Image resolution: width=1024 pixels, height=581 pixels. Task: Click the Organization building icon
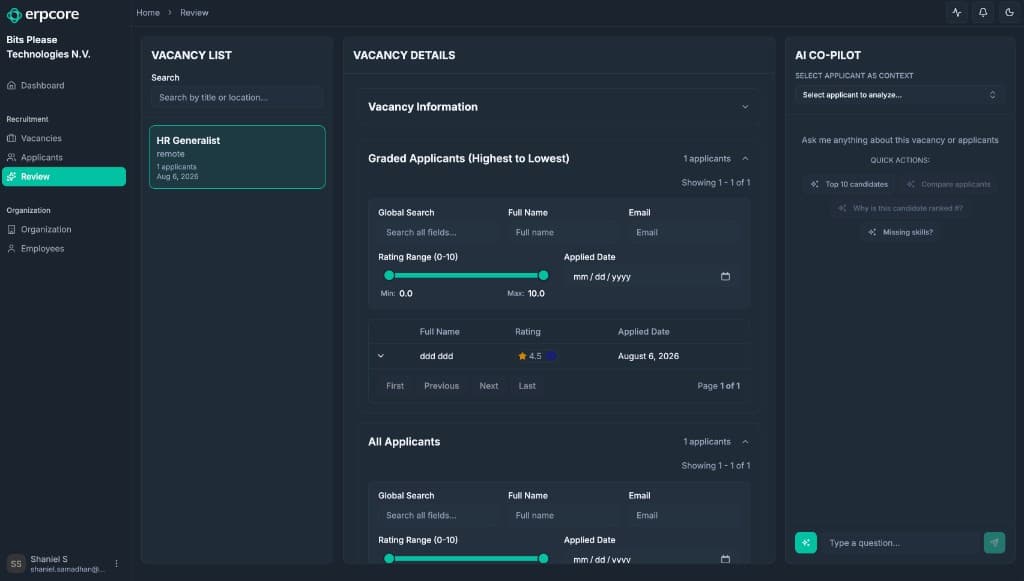pos(11,229)
